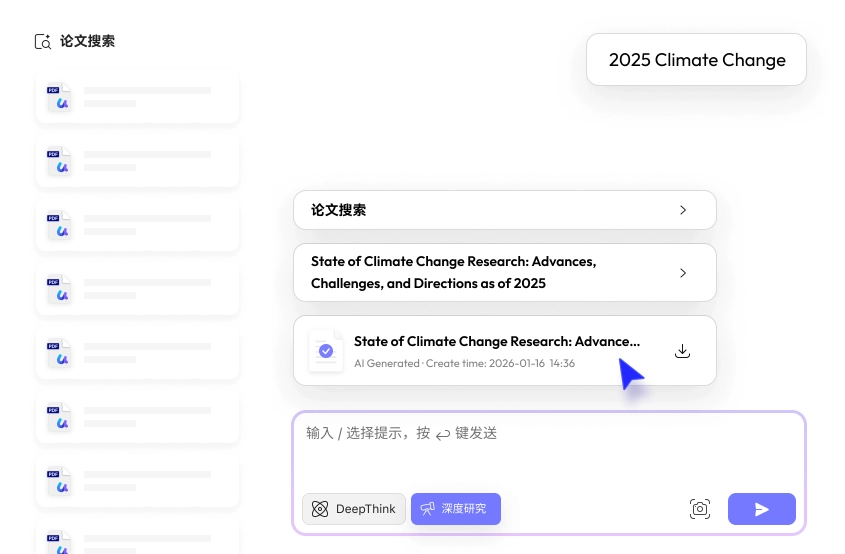Click the 论文搜索 sidebar heading
Viewport: 845px width, 554px height.
tap(87, 42)
